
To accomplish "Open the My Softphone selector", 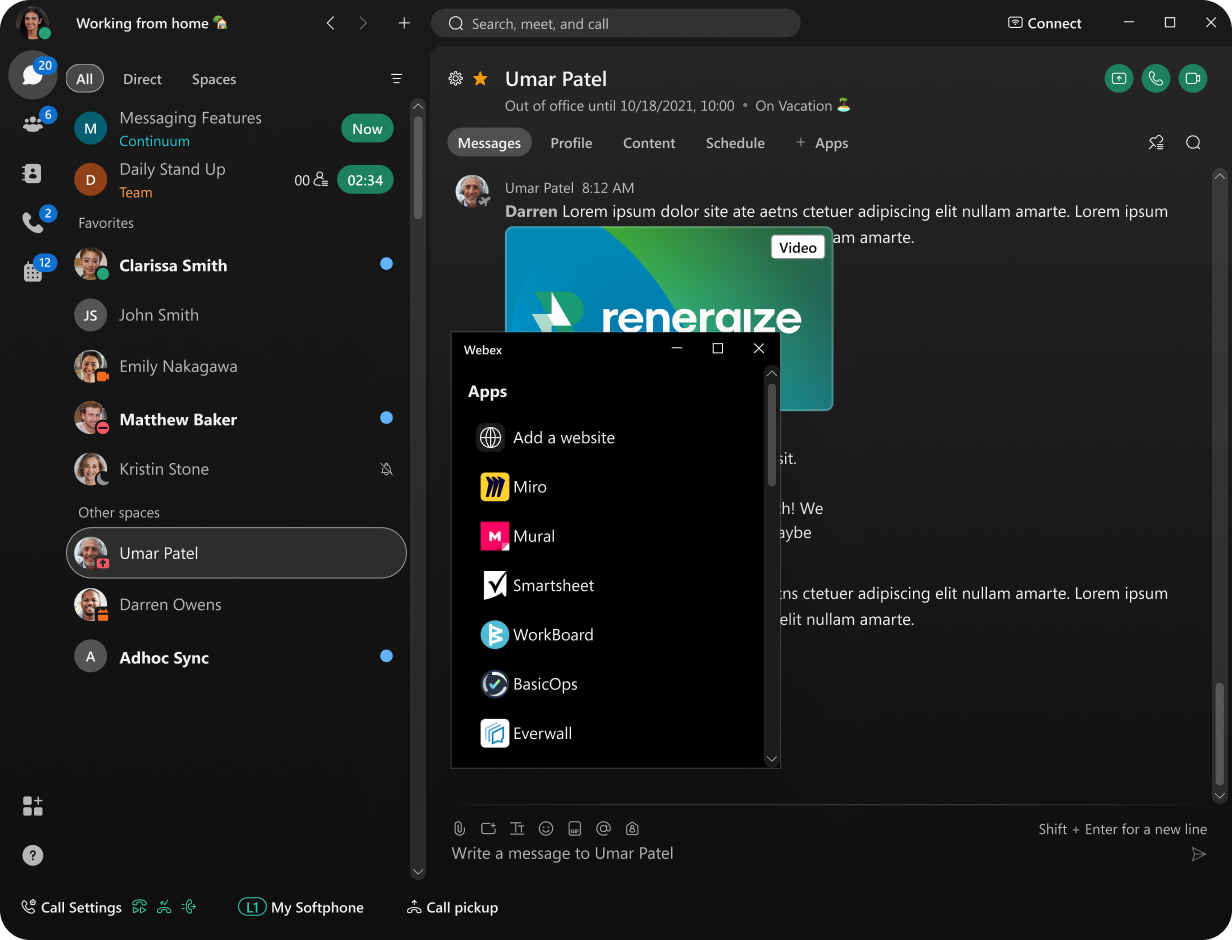I will click(x=301, y=908).
